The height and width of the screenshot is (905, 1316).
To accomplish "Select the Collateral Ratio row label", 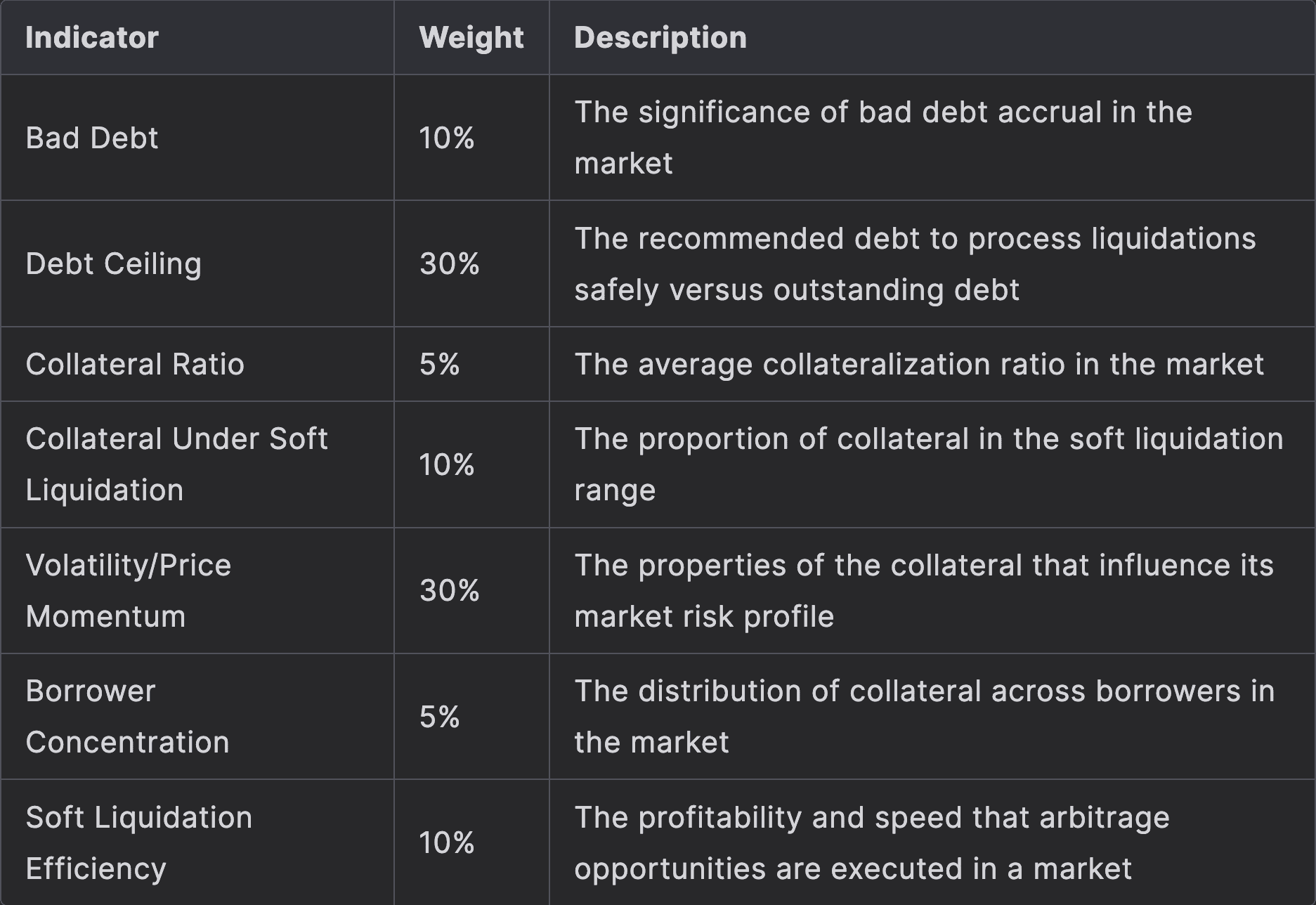I will 135,365.
